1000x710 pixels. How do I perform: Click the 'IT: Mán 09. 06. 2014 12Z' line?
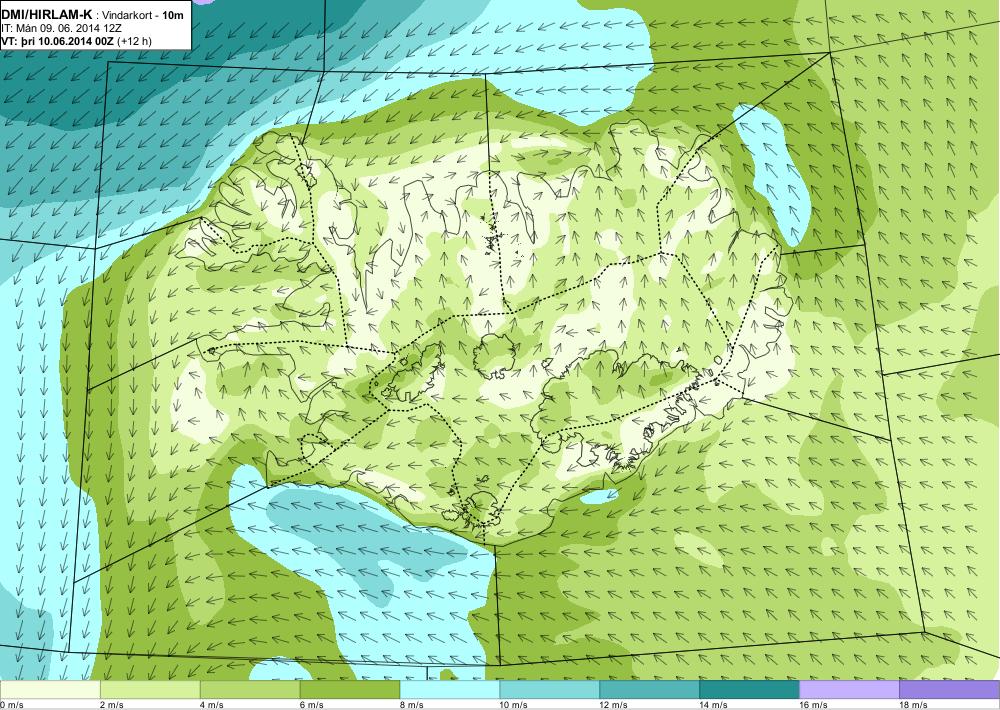(x=62, y=29)
